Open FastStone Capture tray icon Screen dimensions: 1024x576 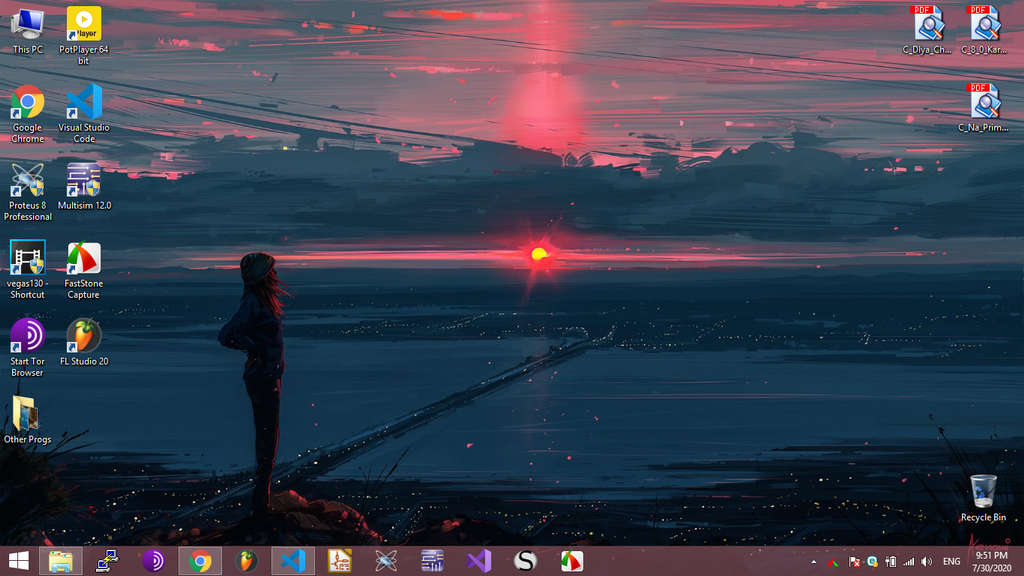[x=833, y=562]
